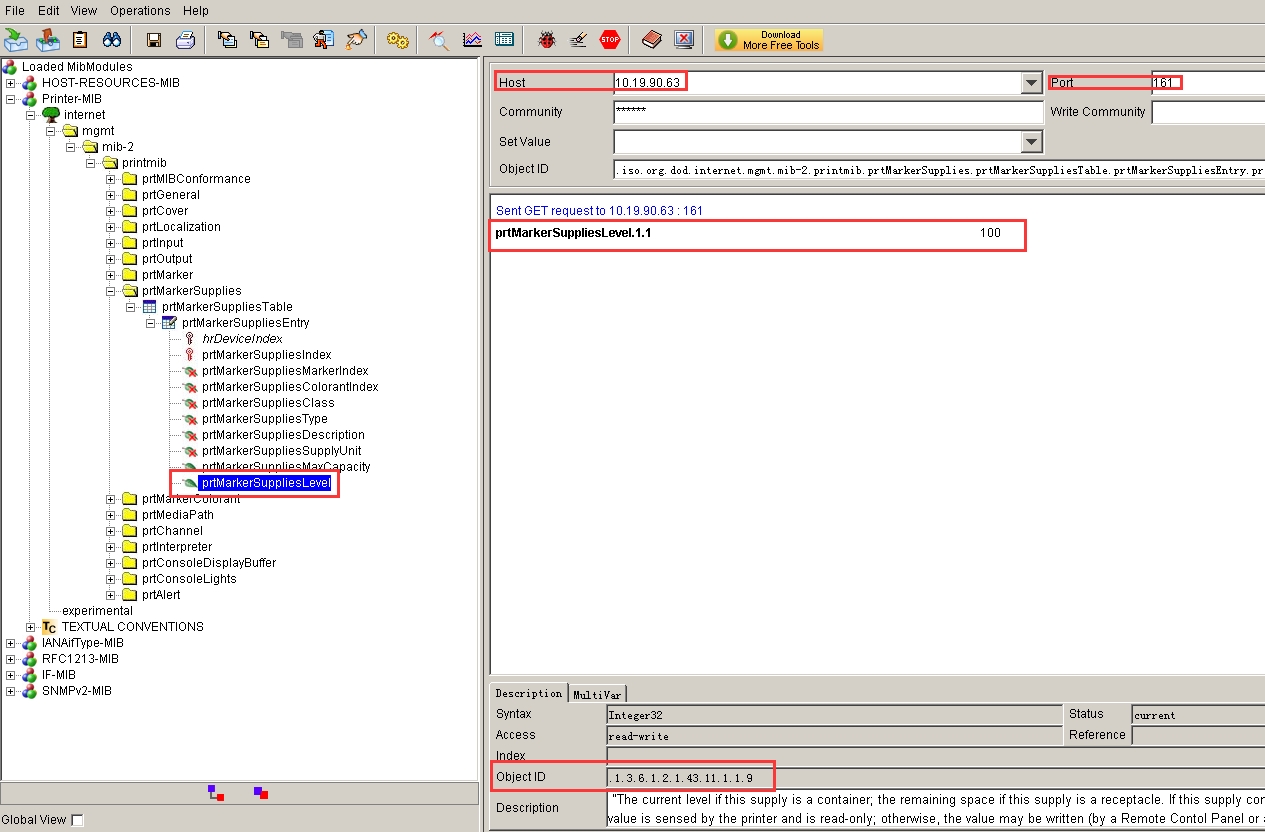This screenshot has width=1265, height=832.
Task: Select the prtMarkerSuppliesType tree node
Action: (x=264, y=419)
